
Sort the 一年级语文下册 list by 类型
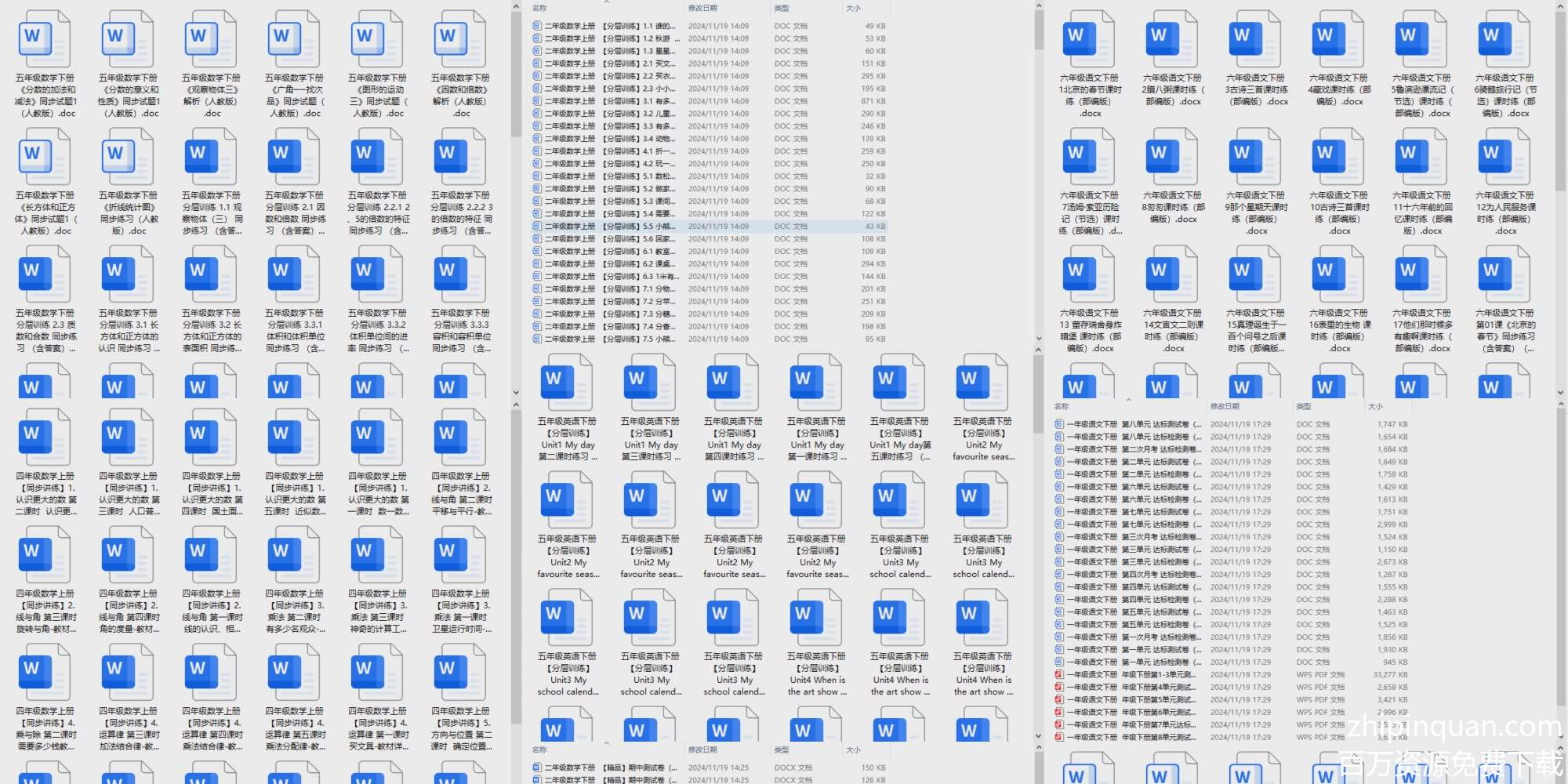[x=1304, y=407]
